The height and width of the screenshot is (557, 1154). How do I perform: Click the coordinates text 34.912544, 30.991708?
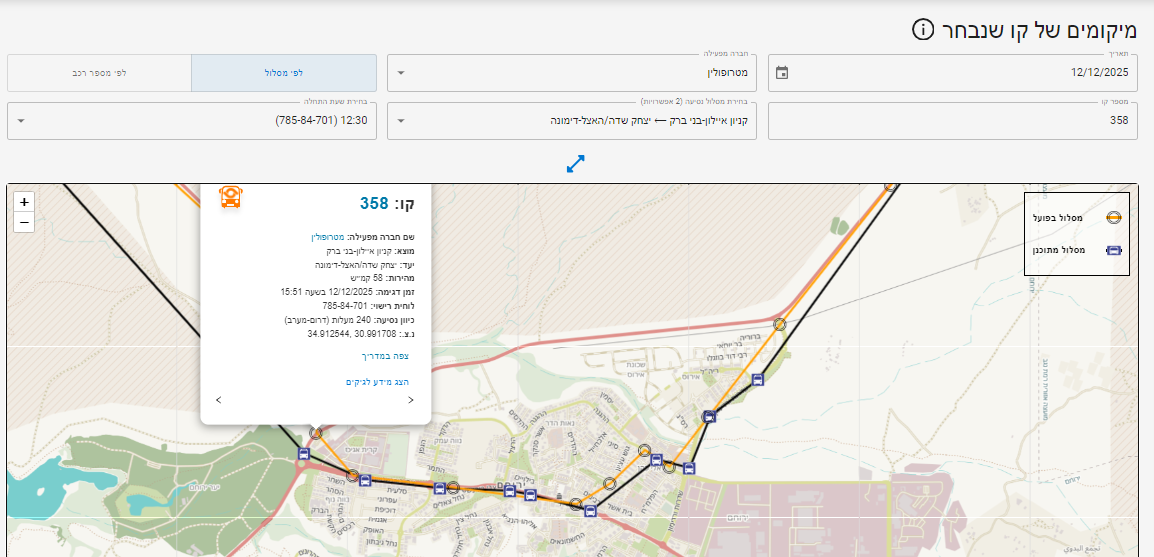point(353,334)
